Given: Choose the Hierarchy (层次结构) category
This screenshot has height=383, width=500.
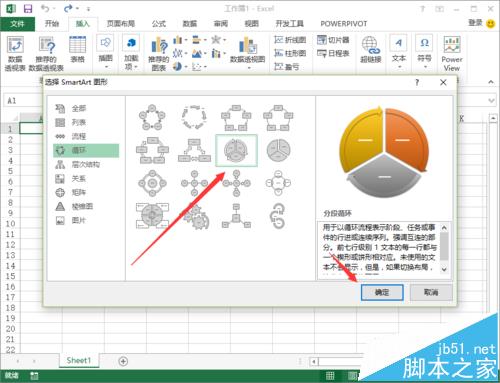Looking at the screenshot, I should [86, 164].
